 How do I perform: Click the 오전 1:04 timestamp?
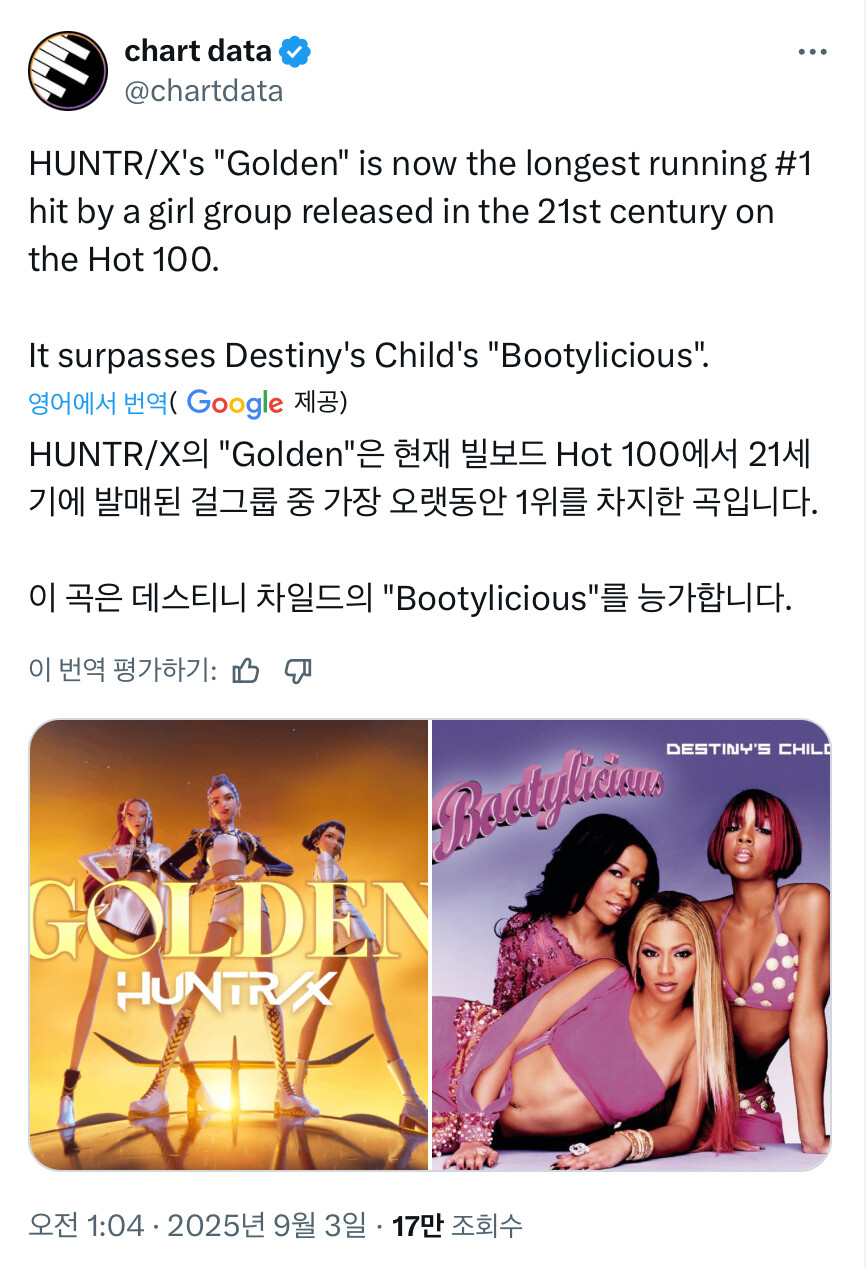(x=86, y=1225)
